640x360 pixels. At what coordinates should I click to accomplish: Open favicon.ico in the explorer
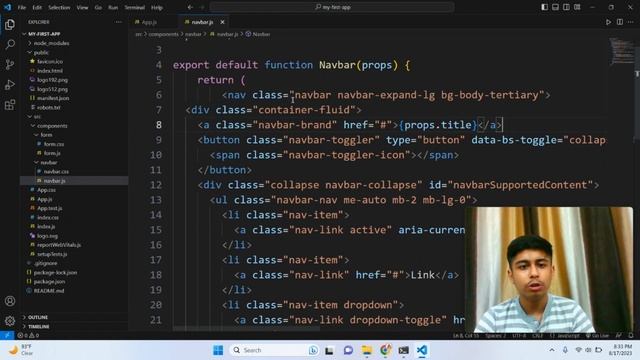click(50, 61)
